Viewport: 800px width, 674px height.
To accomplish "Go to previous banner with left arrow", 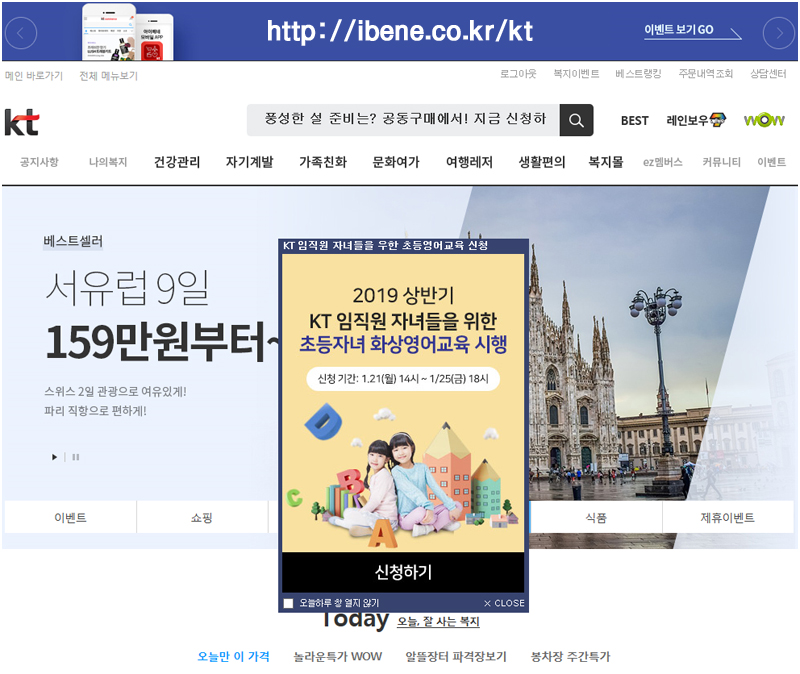I will coord(21,33).
